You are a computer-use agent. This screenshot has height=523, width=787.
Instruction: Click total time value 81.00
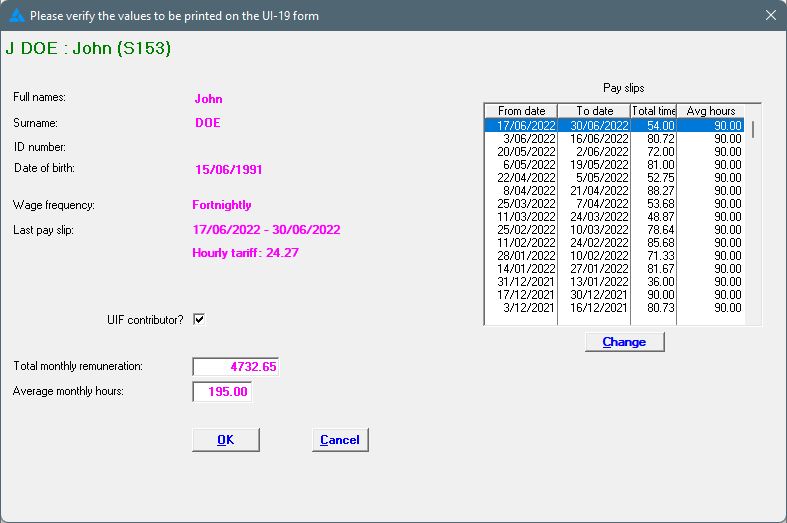point(661,165)
